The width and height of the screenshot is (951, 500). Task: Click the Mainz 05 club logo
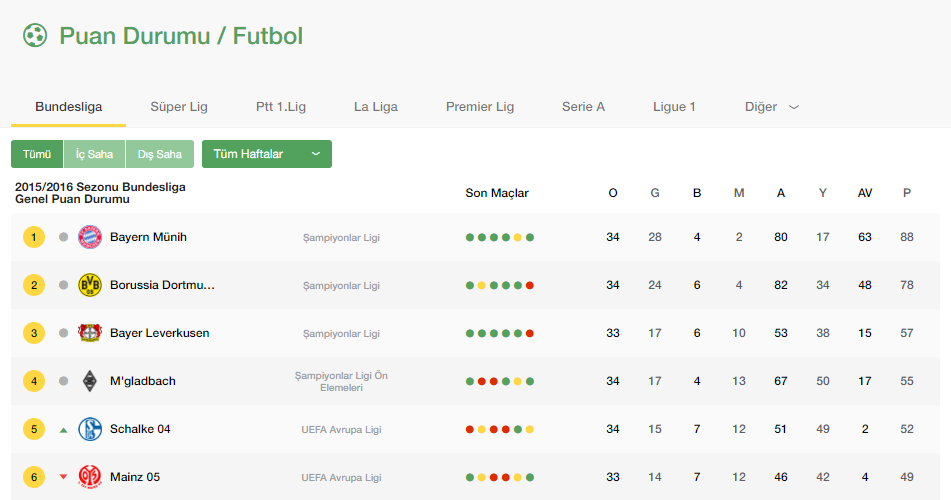[x=90, y=477]
